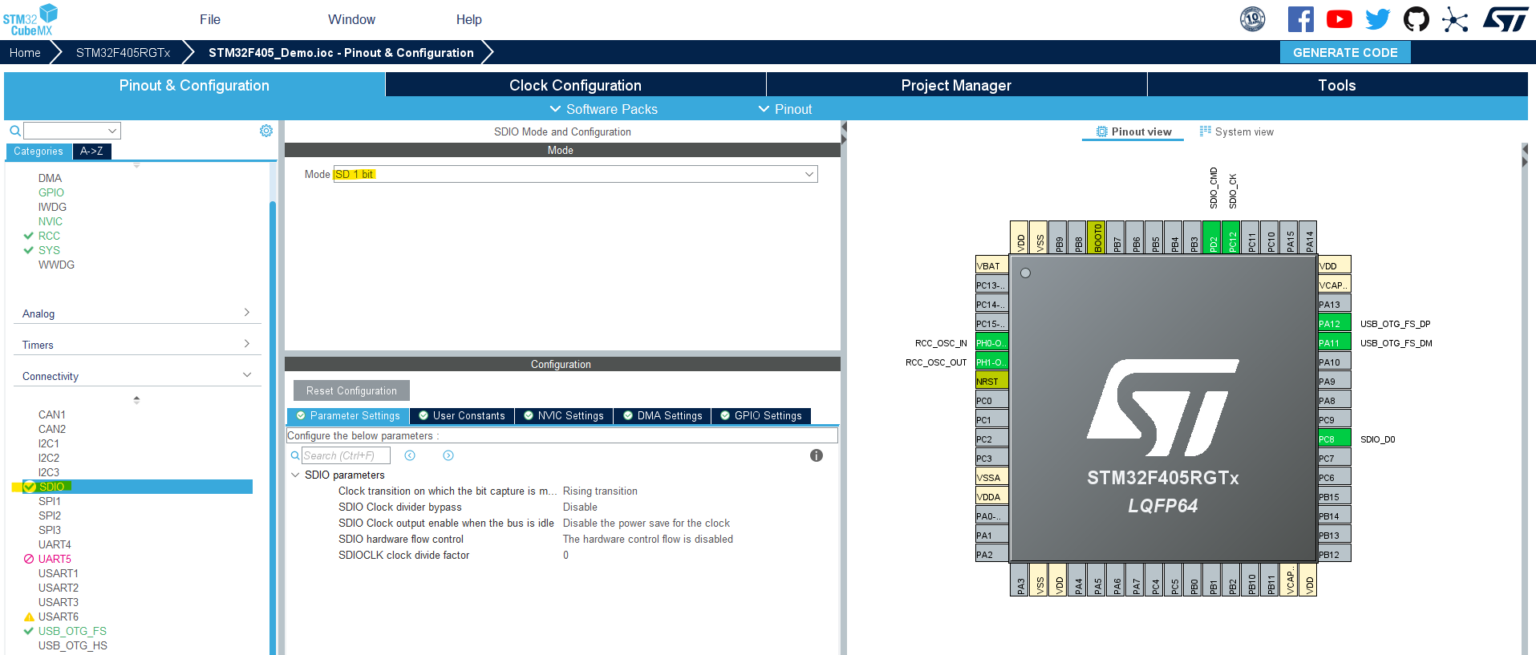Select USB_OTG_FS in the peripheral list
1536x655 pixels.
click(x=72, y=631)
